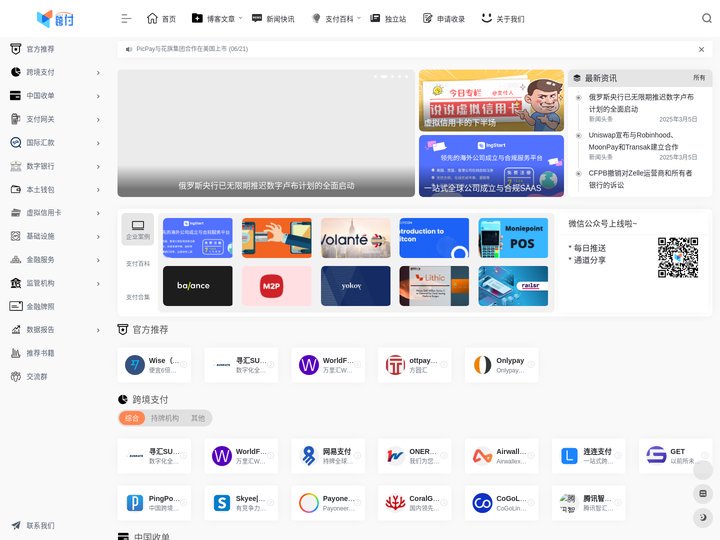Select 企业案例 tab

point(138,230)
